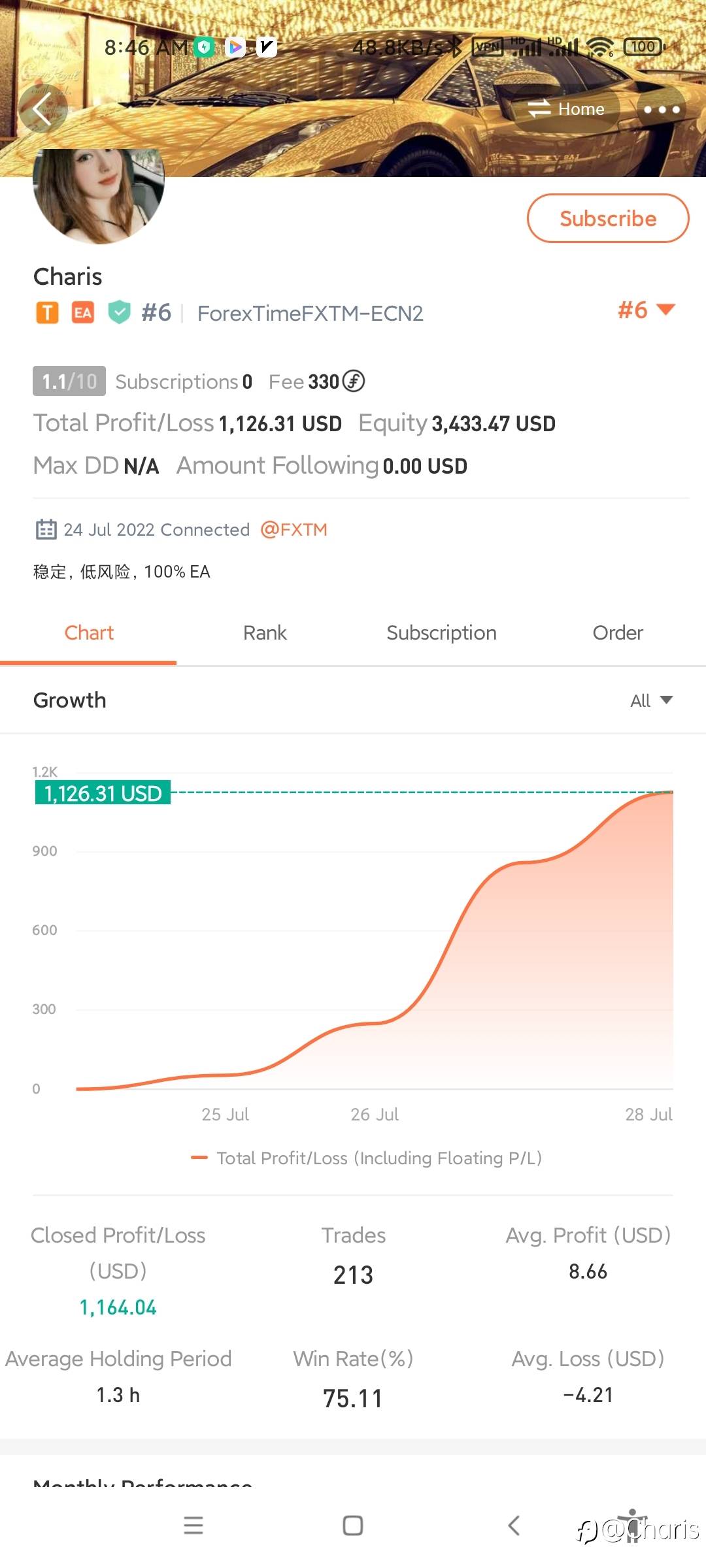The height and width of the screenshot is (1568, 706).
Task: Open the three-dot more options menu
Action: click(662, 109)
